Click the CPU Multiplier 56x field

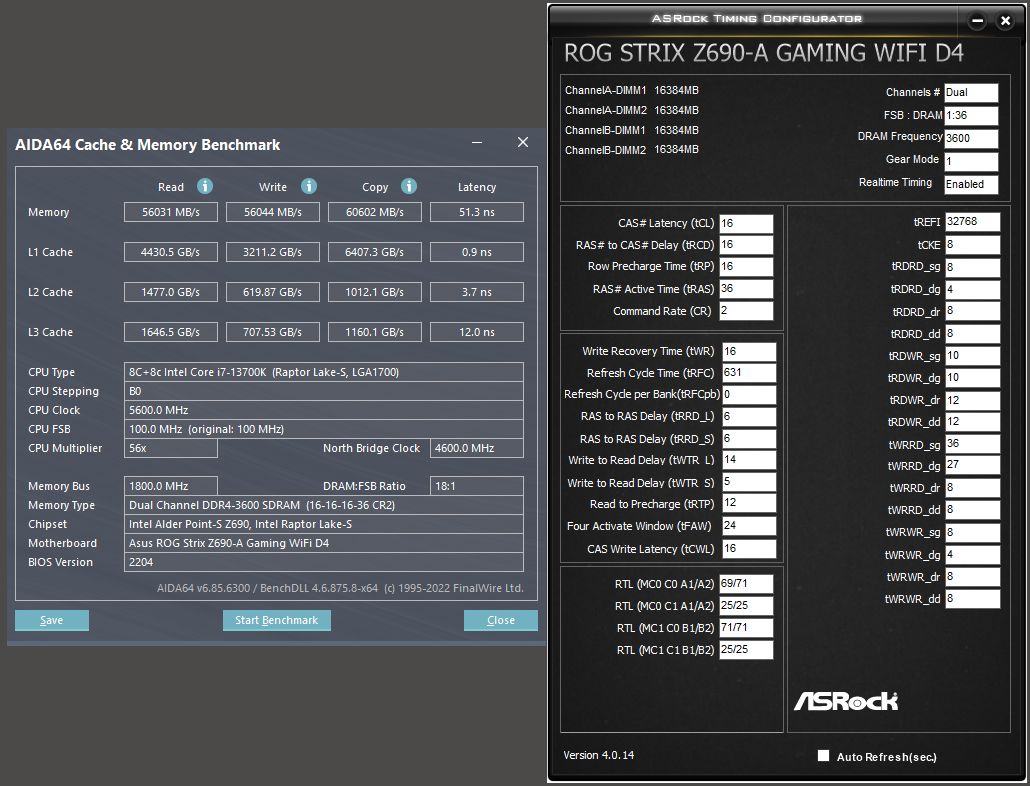click(x=171, y=448)
